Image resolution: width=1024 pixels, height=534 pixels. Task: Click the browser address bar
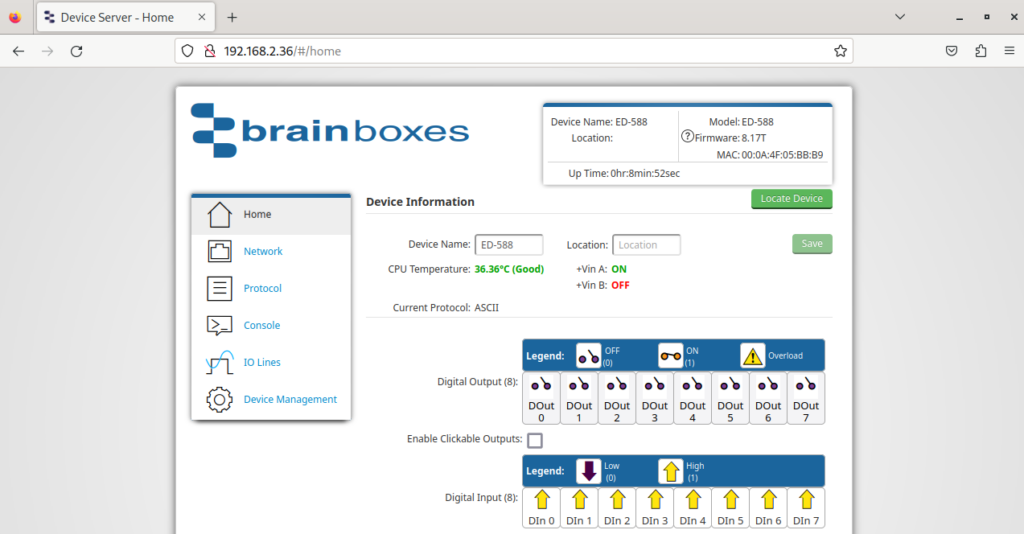pos(514,51)
